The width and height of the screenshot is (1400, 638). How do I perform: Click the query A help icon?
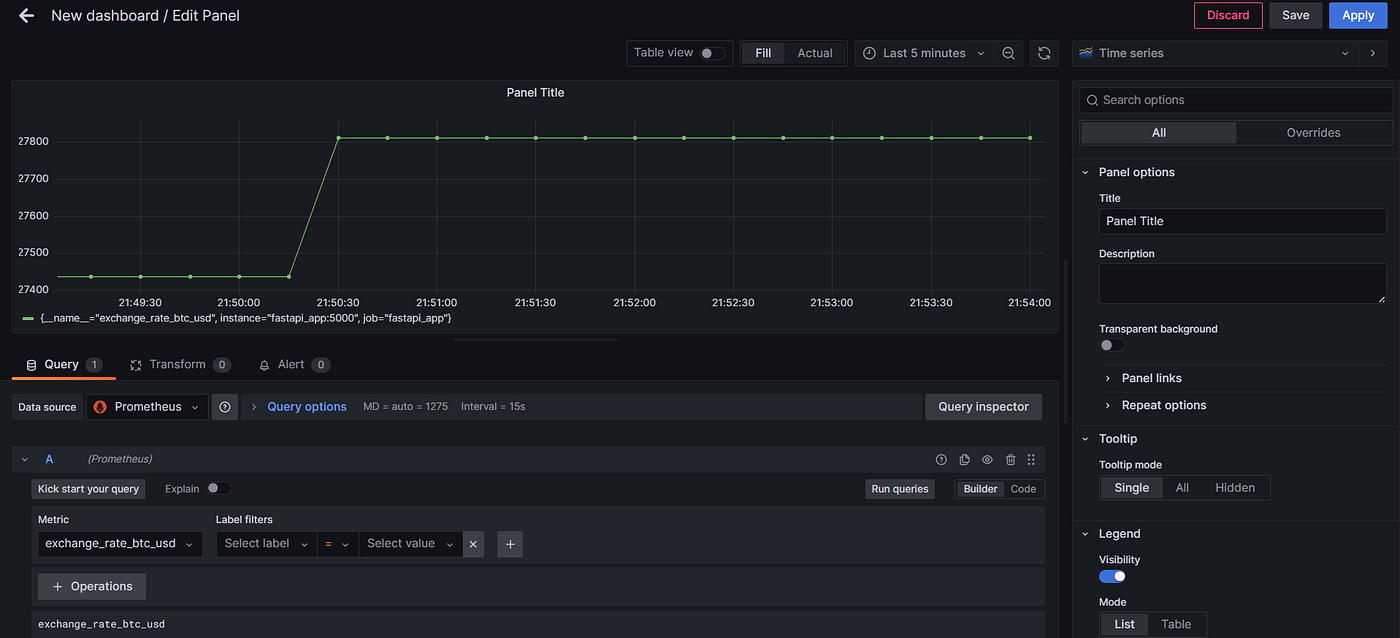point(941,460)
